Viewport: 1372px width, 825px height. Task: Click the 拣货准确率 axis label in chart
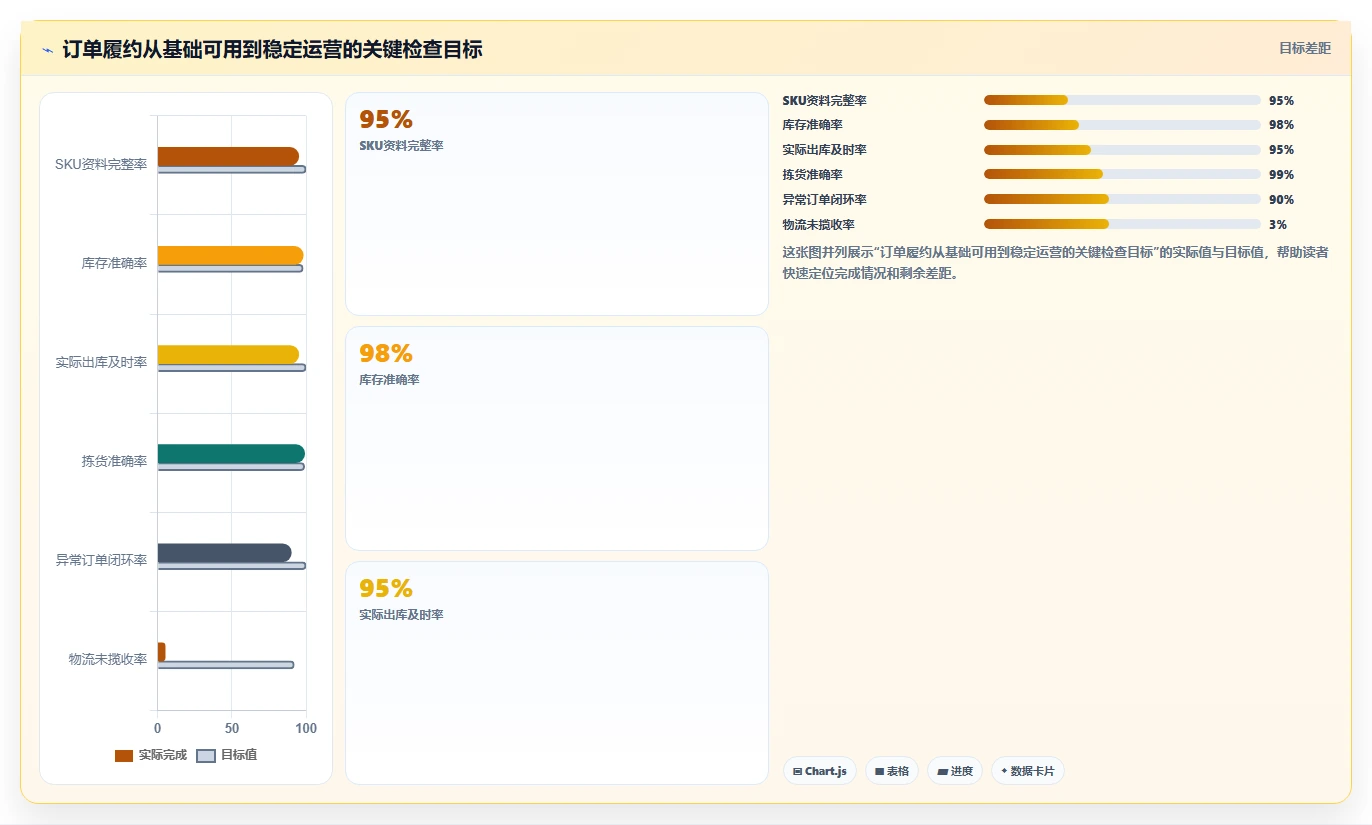click(115, 461)
